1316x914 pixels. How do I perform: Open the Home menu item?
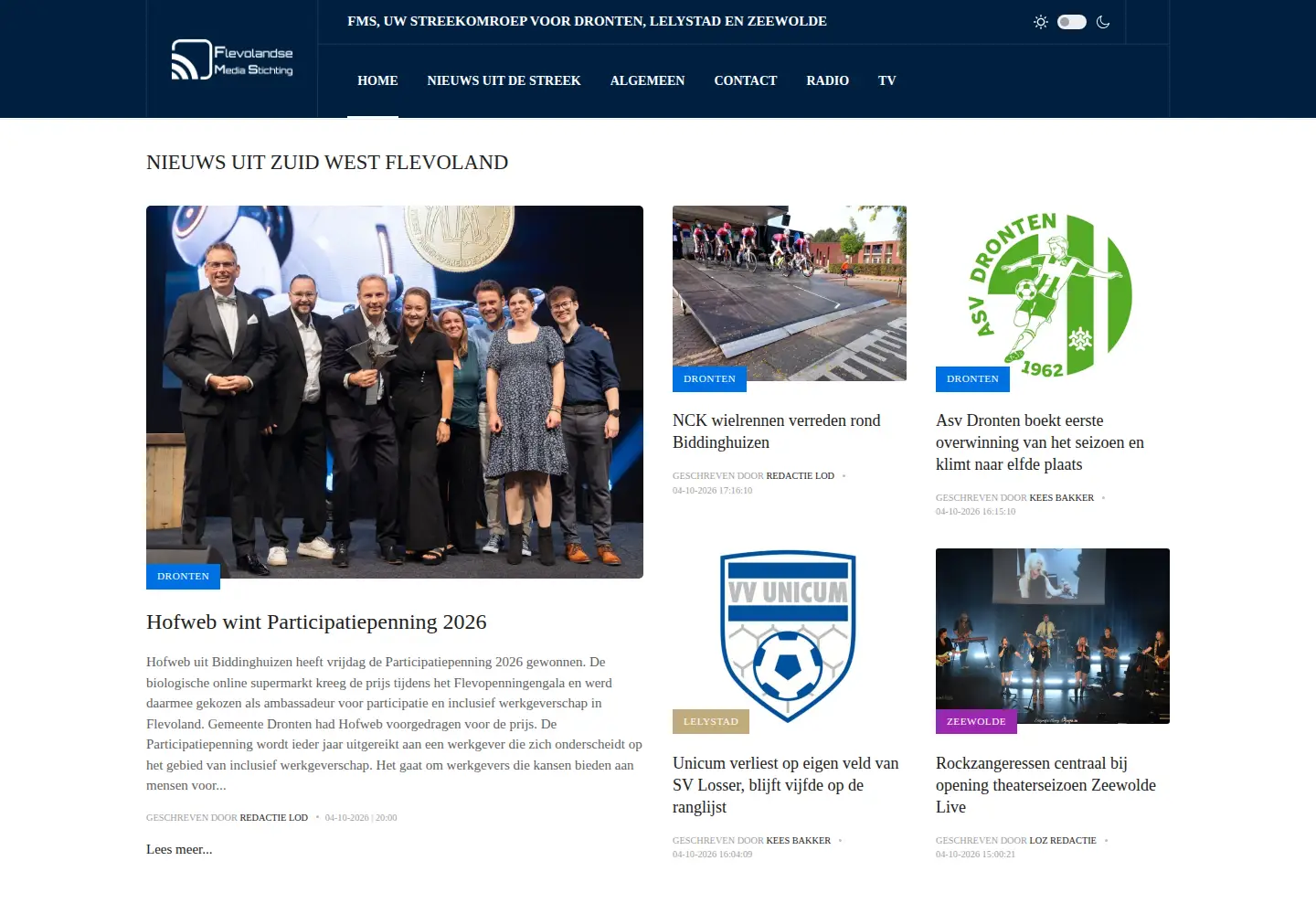(377, 80)
